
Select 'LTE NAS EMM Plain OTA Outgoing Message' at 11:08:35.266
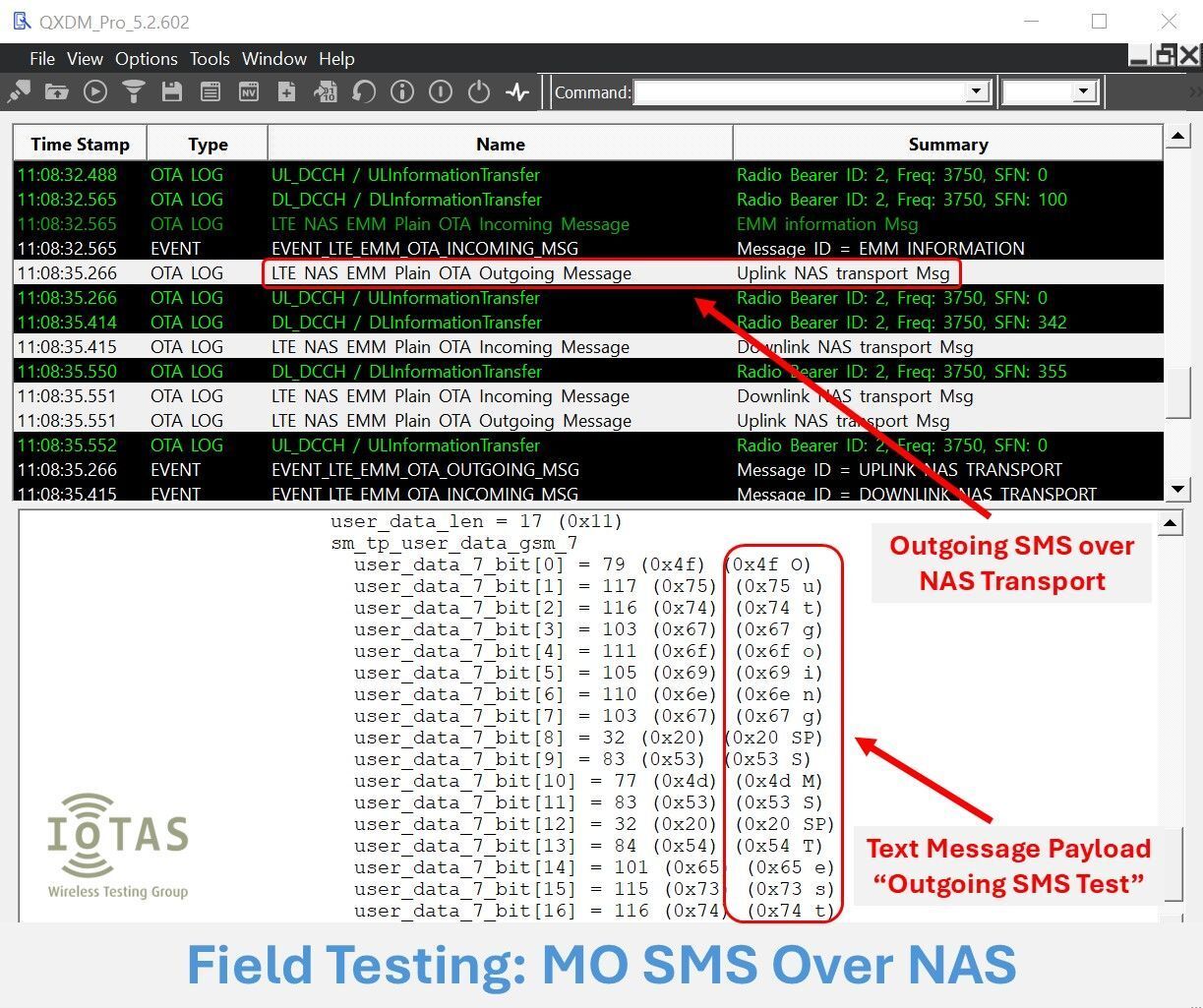tap(588, 273)
